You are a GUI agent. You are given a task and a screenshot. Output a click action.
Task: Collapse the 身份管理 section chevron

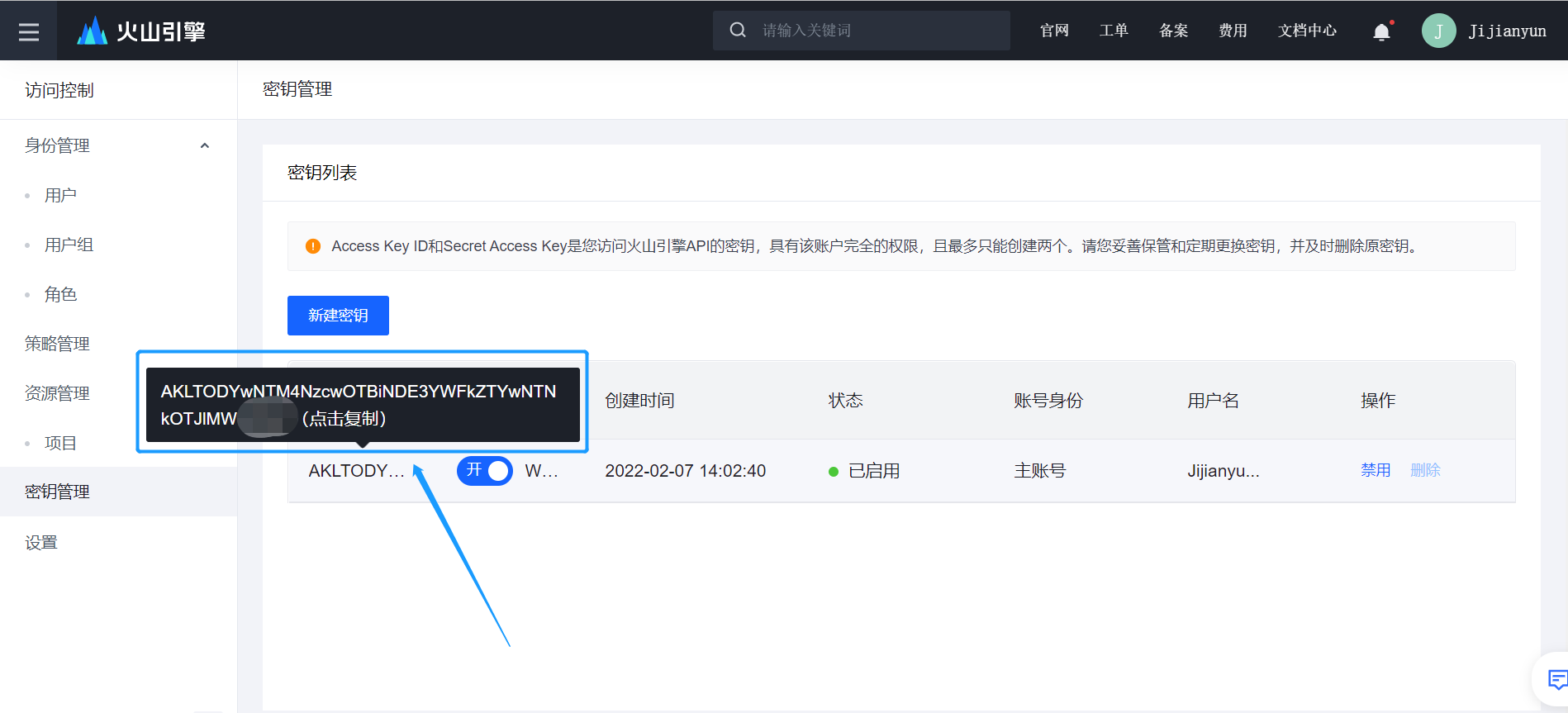pyautogui.click(x=205, y=145)
